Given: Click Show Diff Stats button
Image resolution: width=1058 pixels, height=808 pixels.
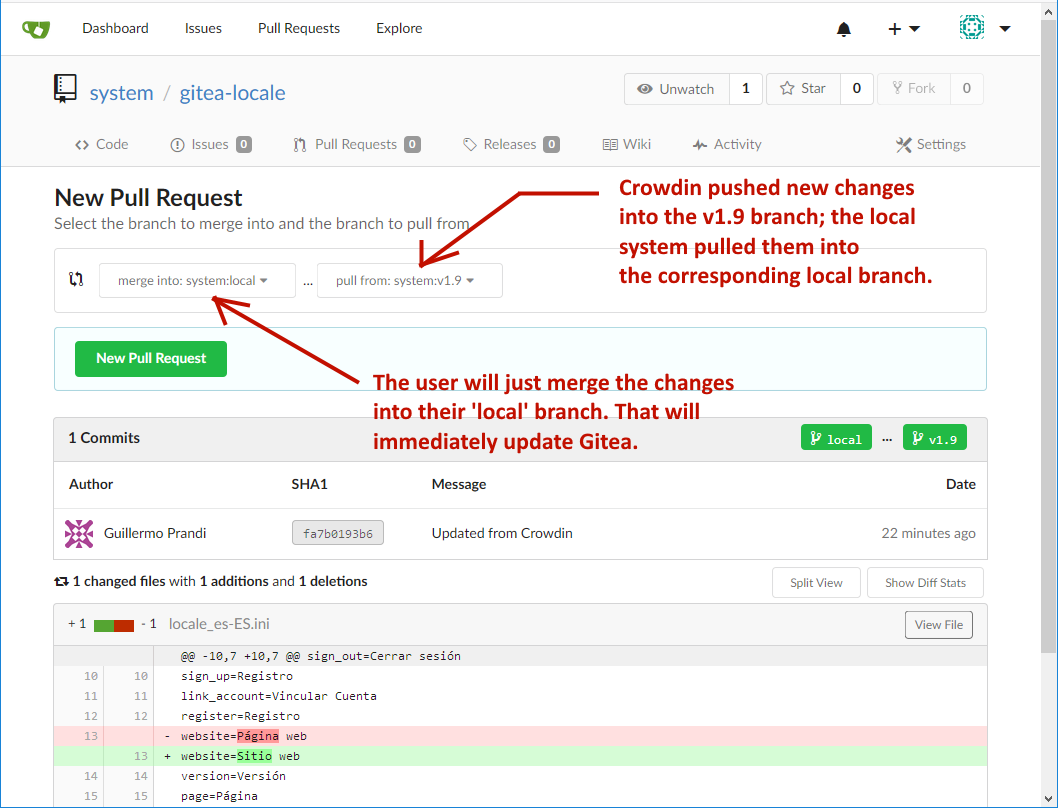Looking at the screenshot, I should [925, 583].
